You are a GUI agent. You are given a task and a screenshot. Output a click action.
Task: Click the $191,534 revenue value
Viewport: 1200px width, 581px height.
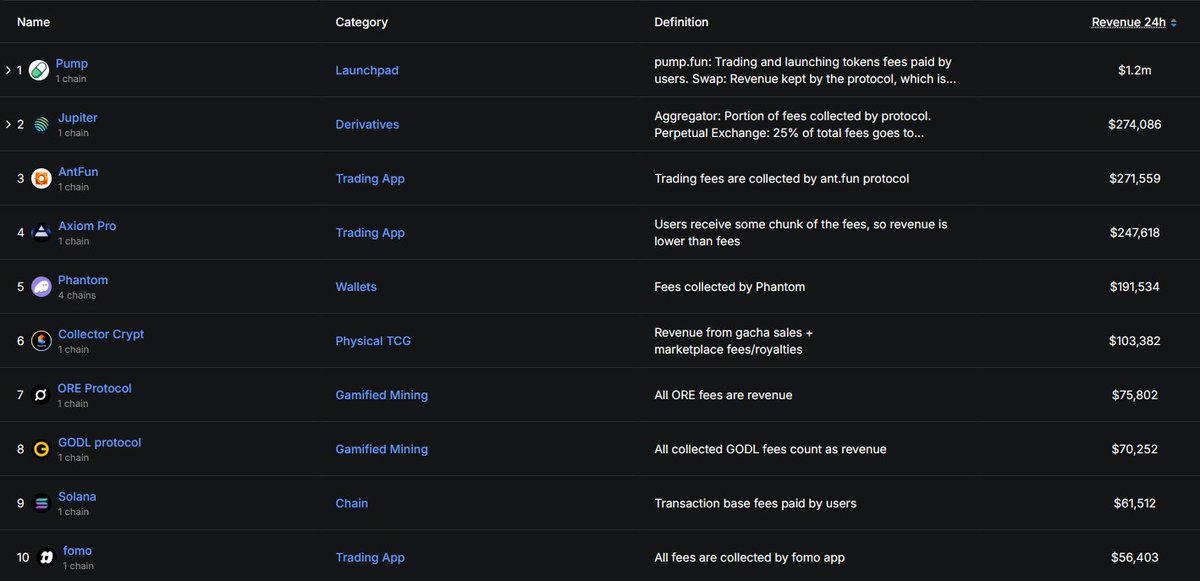[x=1135, y=286]
